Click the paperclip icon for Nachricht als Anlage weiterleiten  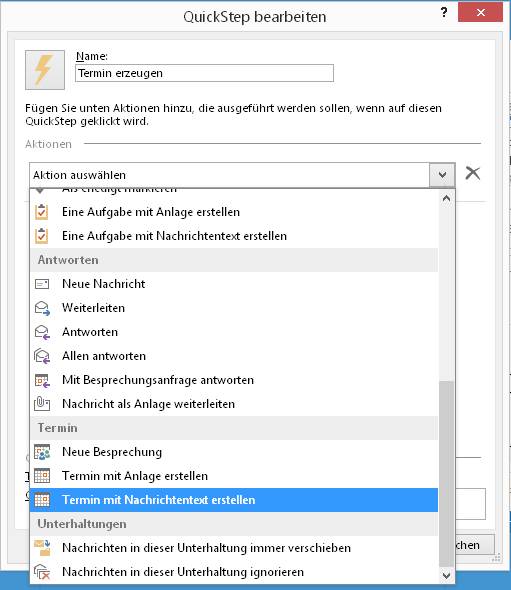coord(42,404)
